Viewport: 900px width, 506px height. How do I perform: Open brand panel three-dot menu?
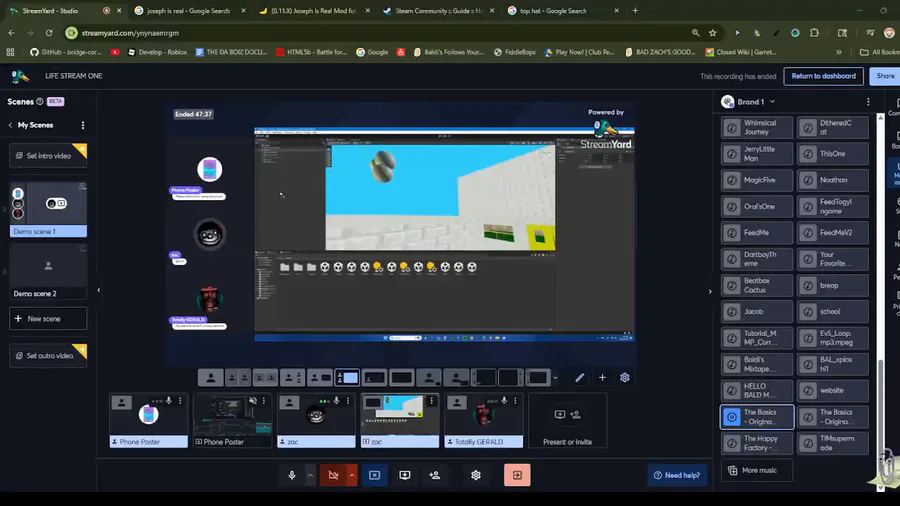[868, 102]
